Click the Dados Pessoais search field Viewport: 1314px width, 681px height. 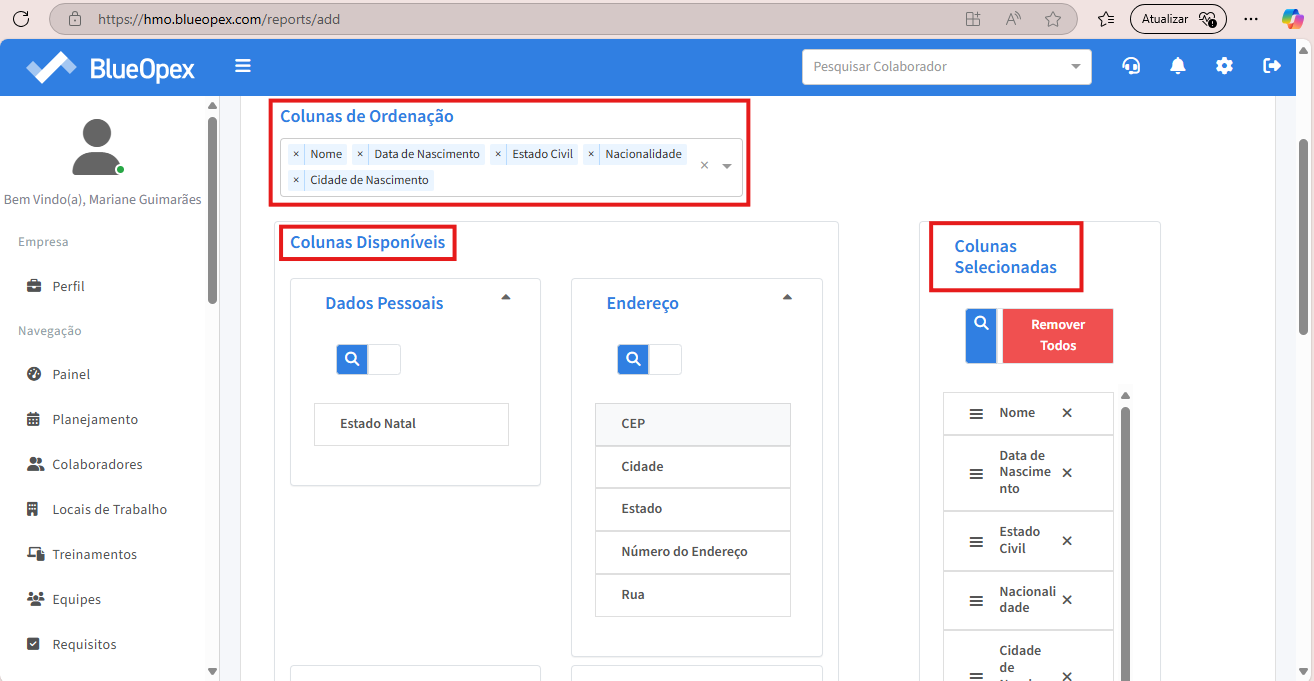tap(384, 359)
